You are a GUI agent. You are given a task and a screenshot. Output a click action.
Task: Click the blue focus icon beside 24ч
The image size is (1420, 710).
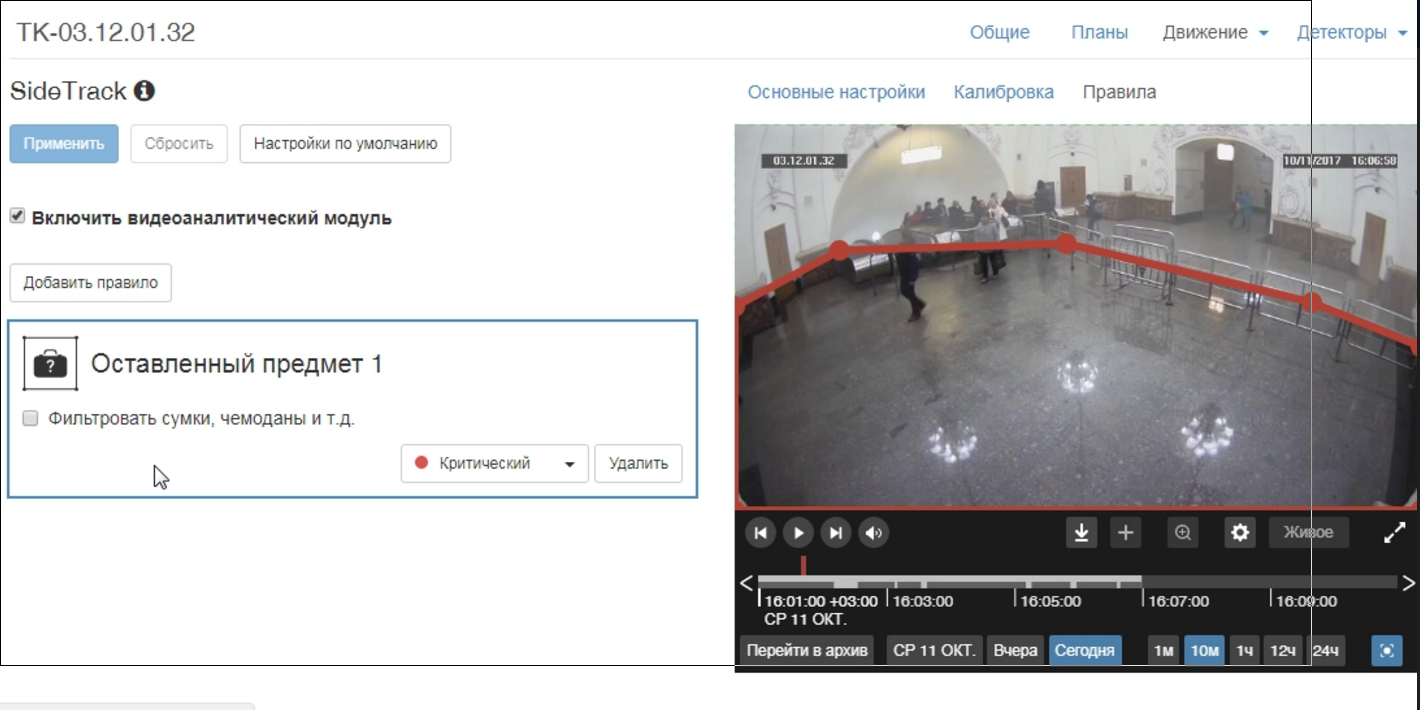tap(1387, 651)
